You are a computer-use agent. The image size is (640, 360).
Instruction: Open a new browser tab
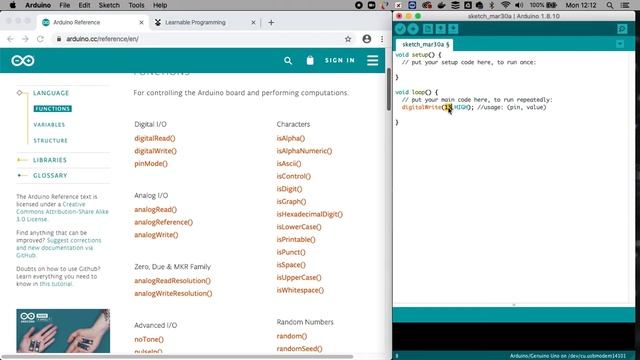point(271,22)
